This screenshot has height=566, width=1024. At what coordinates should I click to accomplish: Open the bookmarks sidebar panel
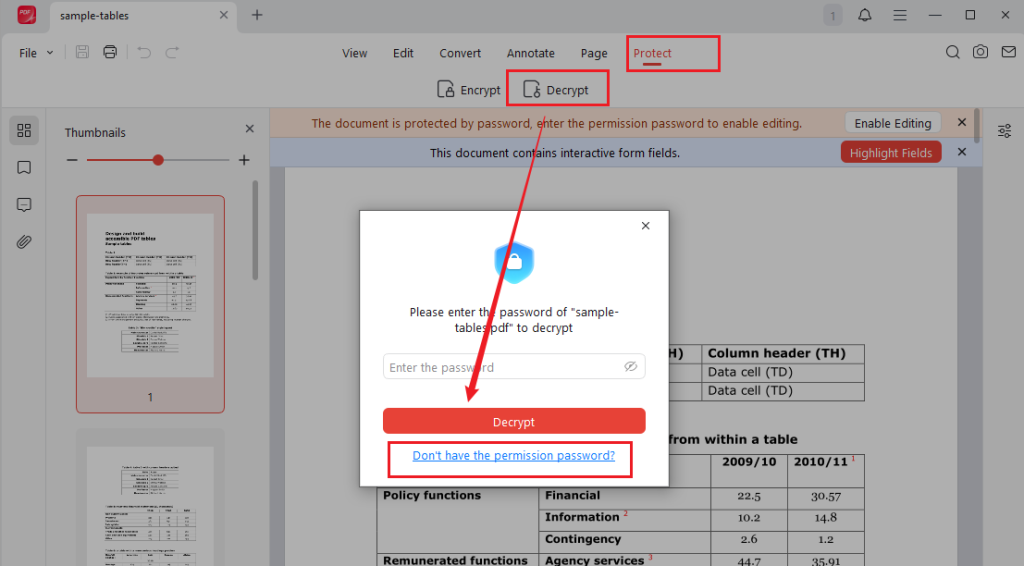point(24,168)
